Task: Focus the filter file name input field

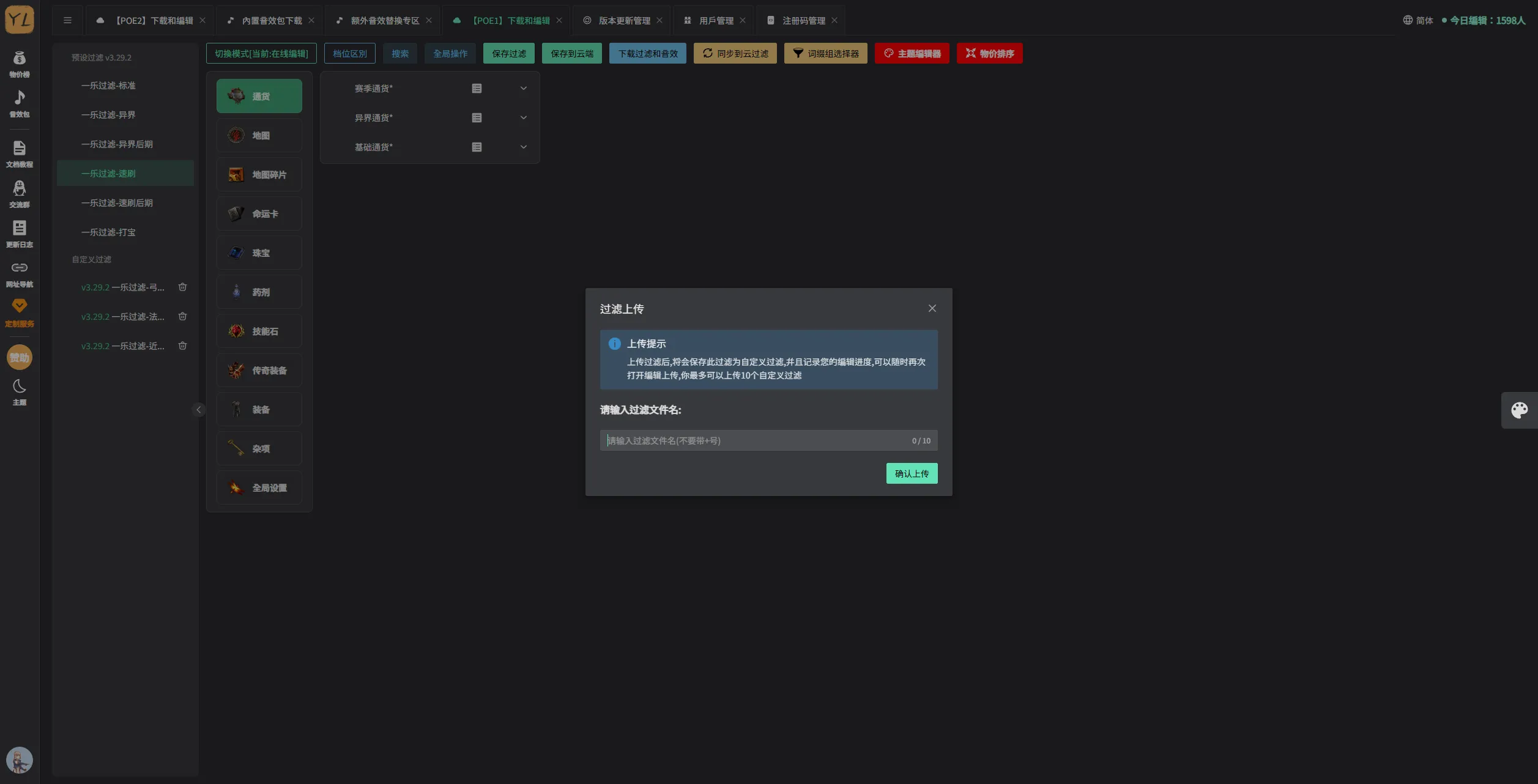Action: pyautogui.click(x=768, y=440)
